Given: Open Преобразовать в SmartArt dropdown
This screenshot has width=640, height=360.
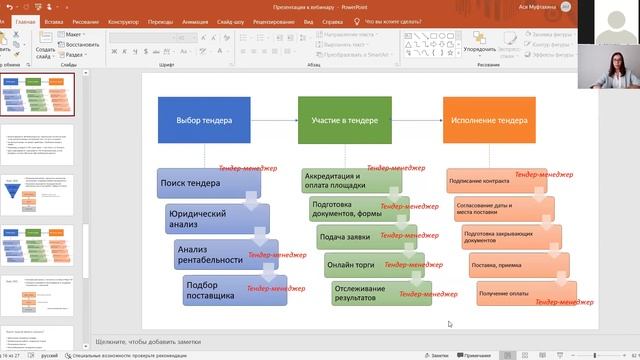Looking at the screenshot, I should pyautogui.click(x=354, y=54).
